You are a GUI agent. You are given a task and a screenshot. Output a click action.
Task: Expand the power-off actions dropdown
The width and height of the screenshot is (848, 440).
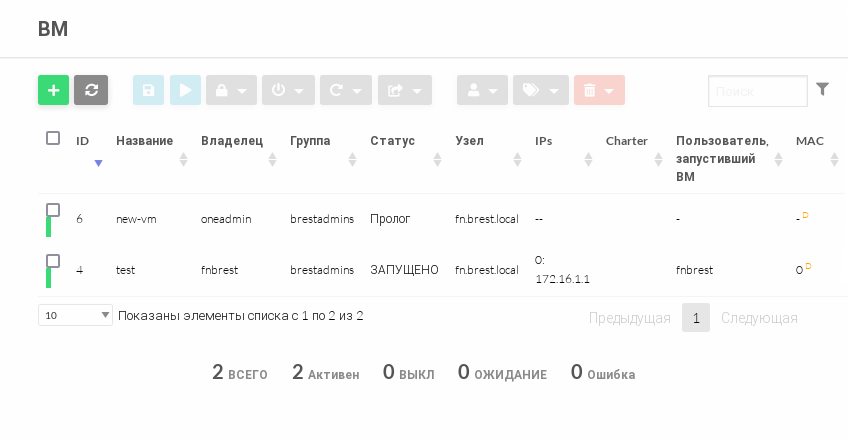pyautogui.click(x=288, y=90)
